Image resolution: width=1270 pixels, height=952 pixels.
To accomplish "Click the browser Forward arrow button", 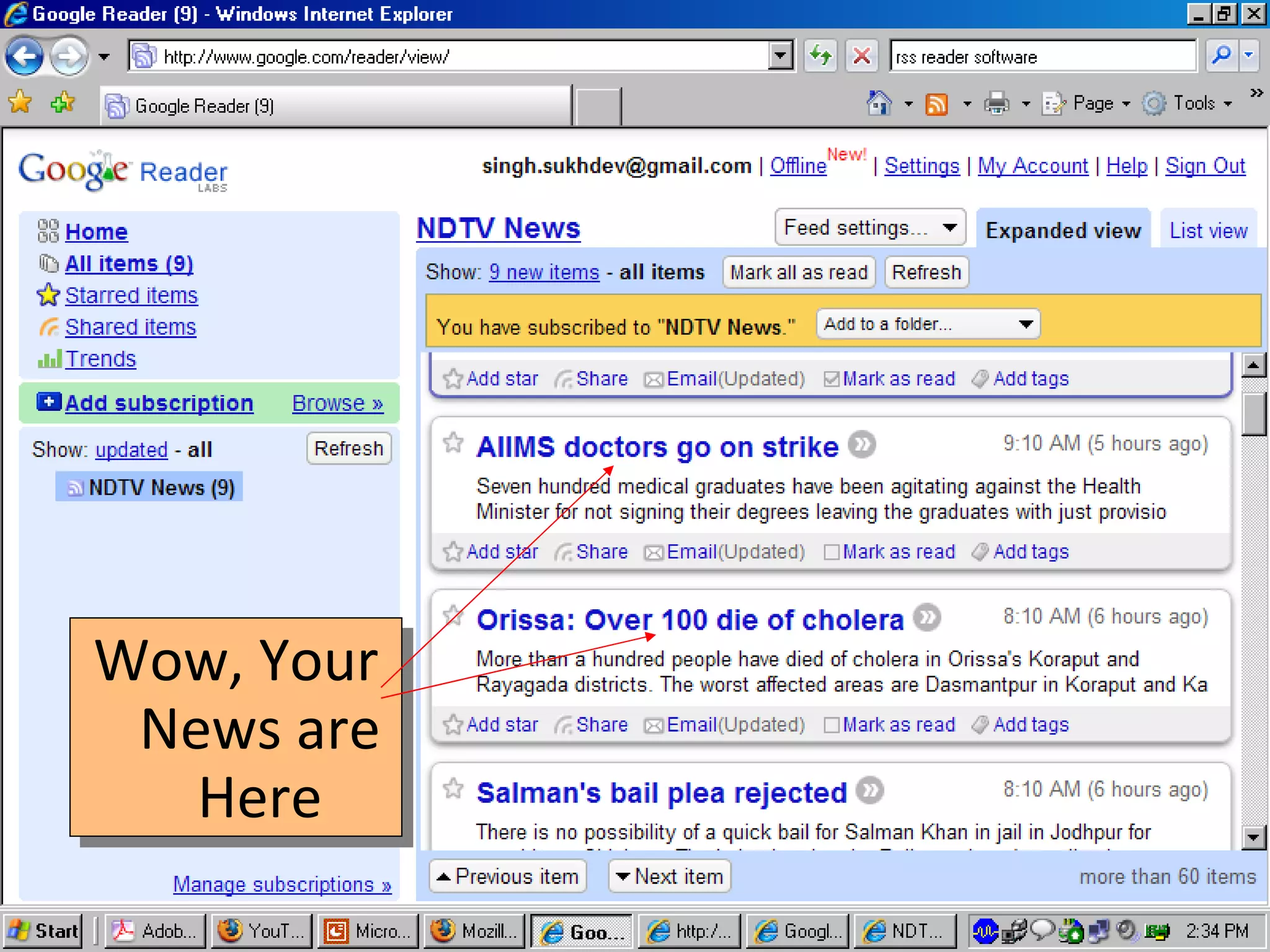I will pyautogui.click(x=69, y=56).
